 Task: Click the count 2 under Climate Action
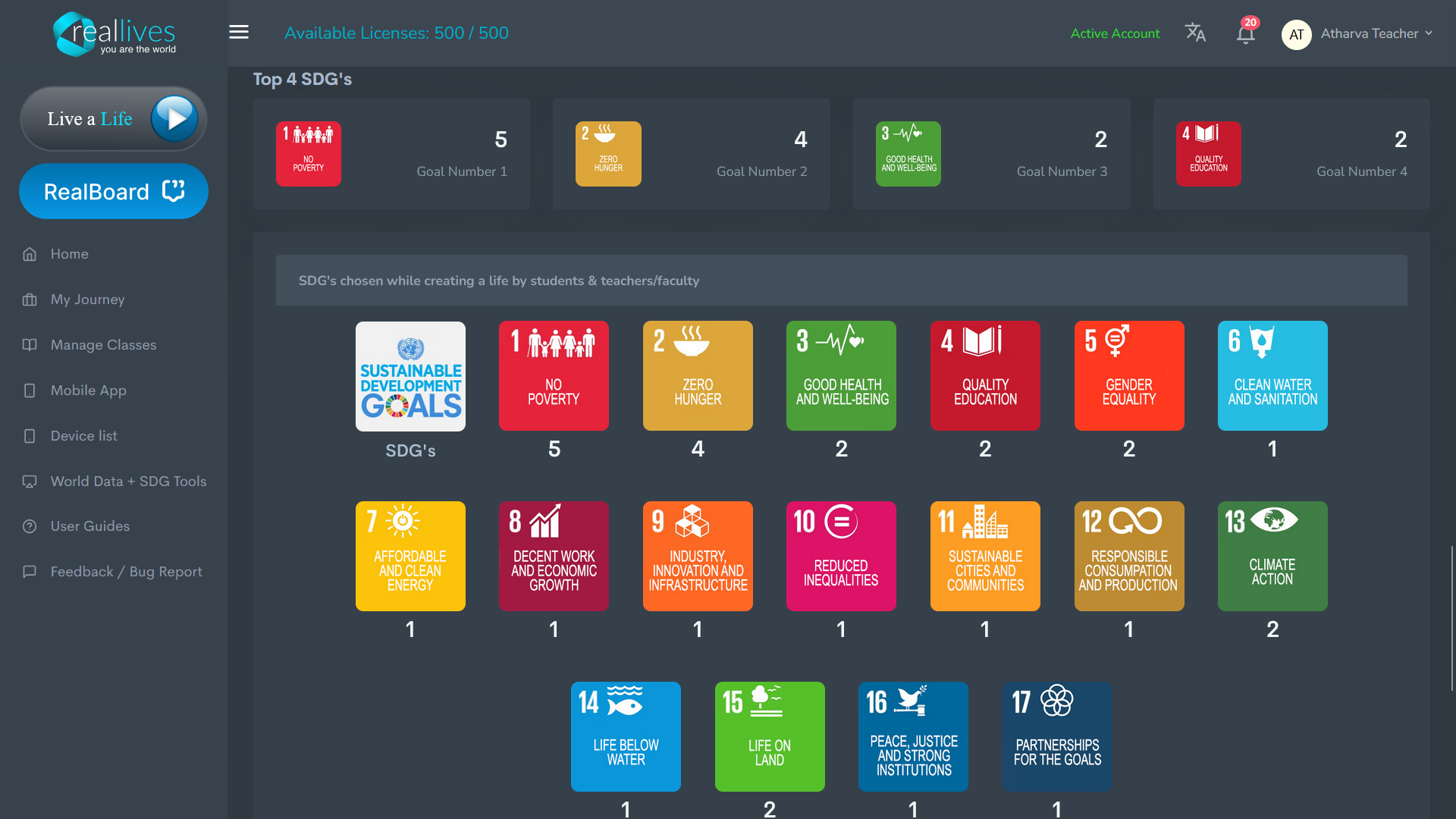pyautogui.click(x=1272, y=629)
